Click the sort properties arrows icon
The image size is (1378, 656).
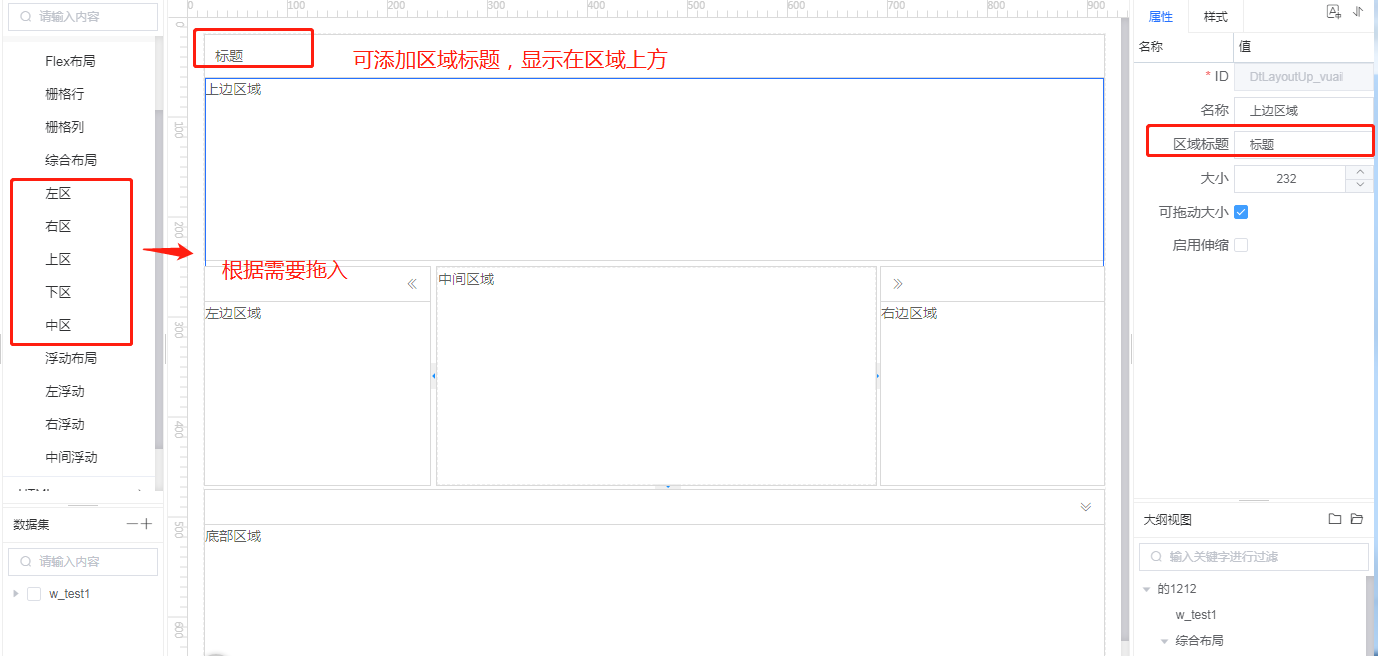1358,12
